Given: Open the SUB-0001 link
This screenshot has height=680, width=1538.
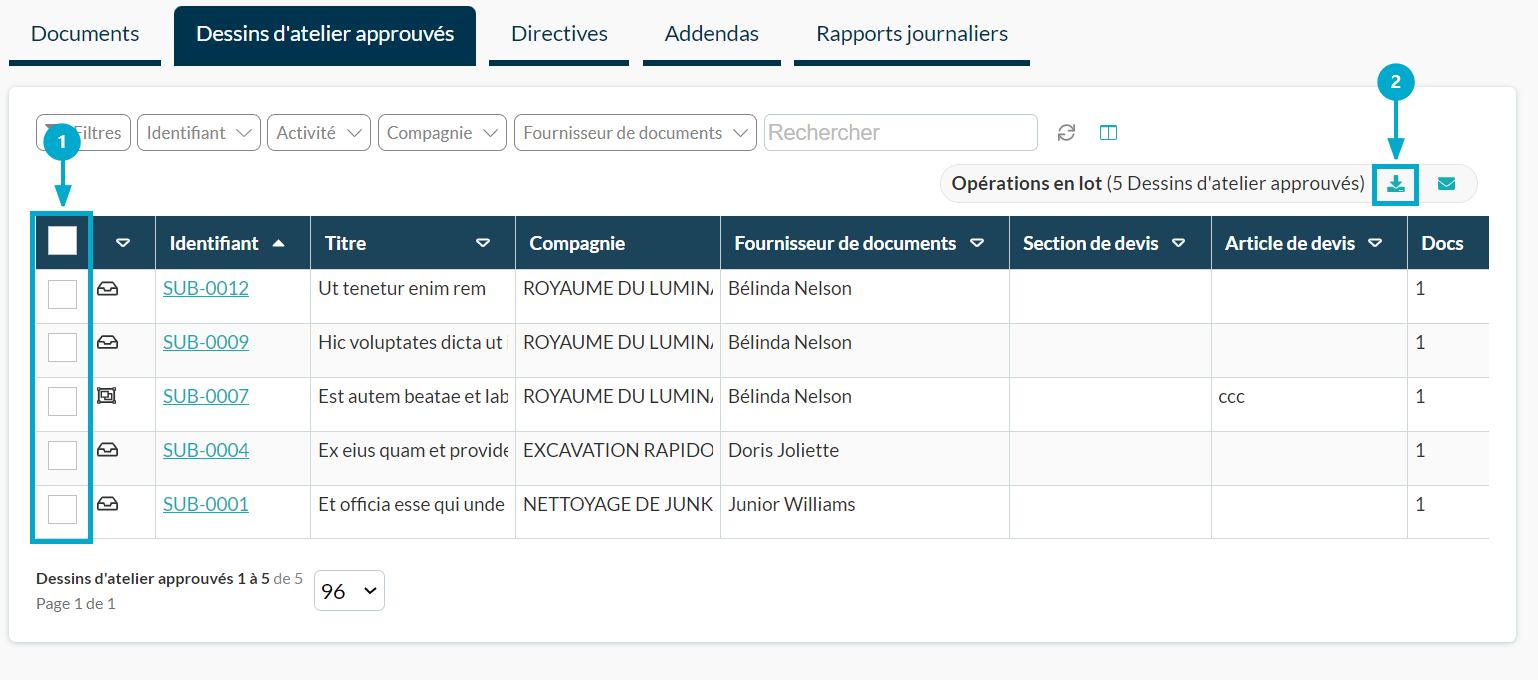Looking at the screenshot, I should coord(206,504).
